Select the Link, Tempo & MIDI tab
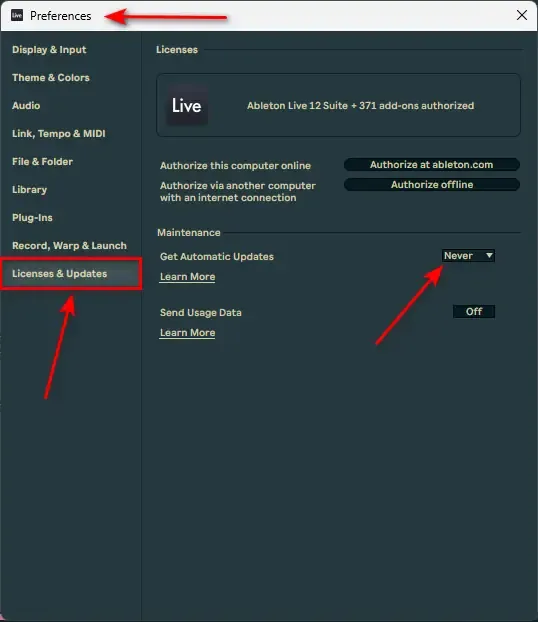538x622 pixels. pyautogui.click(x=59, y=134)
